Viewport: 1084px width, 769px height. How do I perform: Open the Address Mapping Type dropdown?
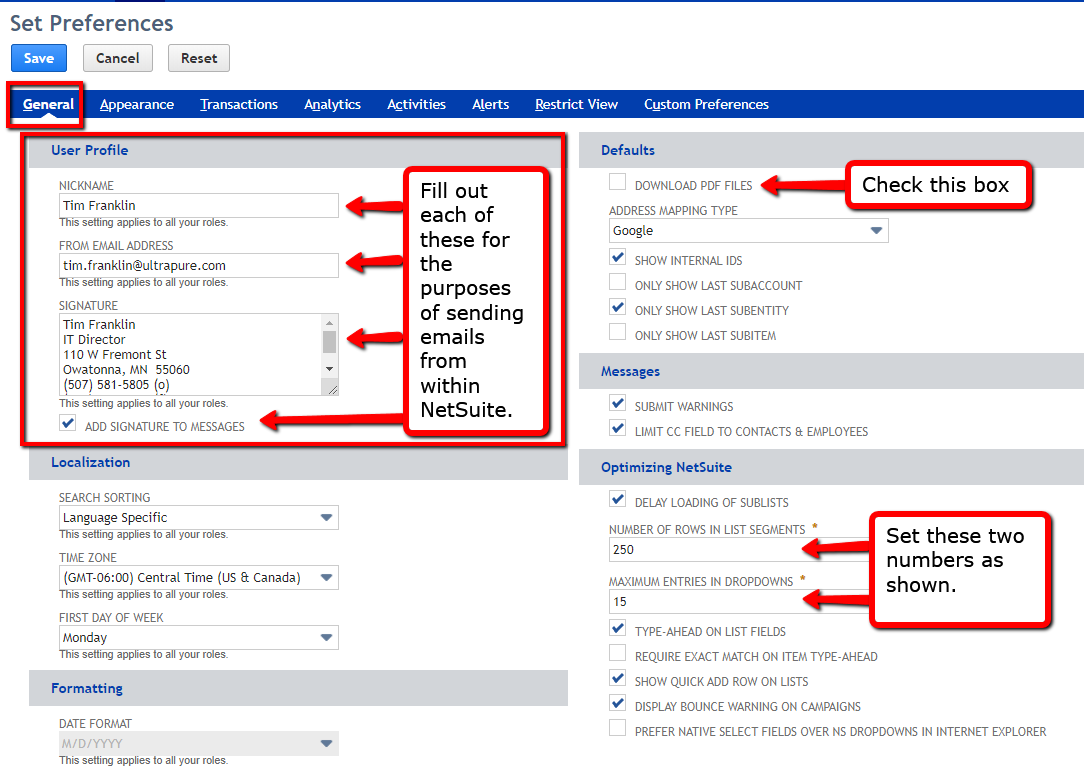pyautogui.click(x=748, y=230)
